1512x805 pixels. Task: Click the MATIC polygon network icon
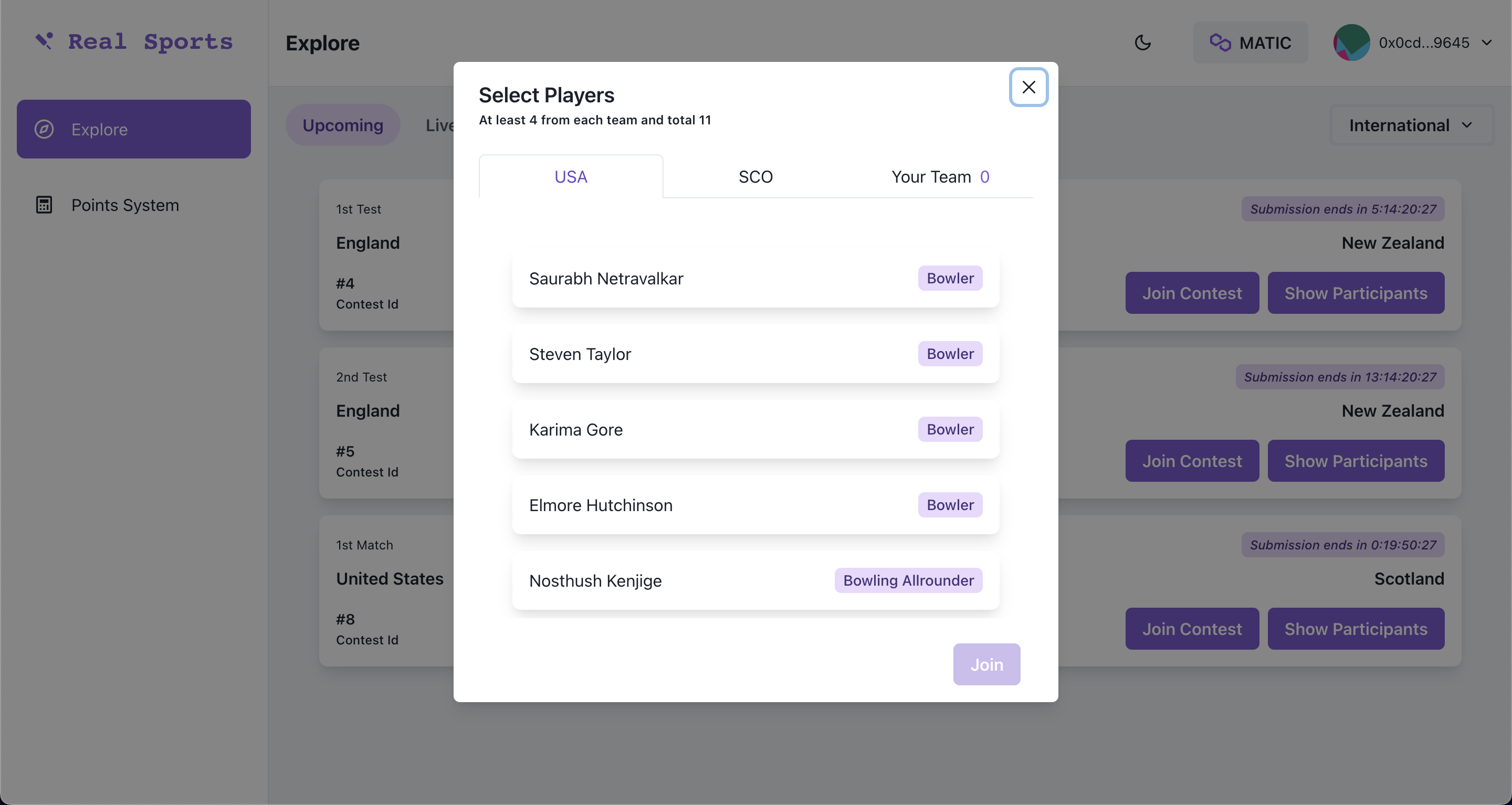pyautogui.click(x=1220, y=43)
